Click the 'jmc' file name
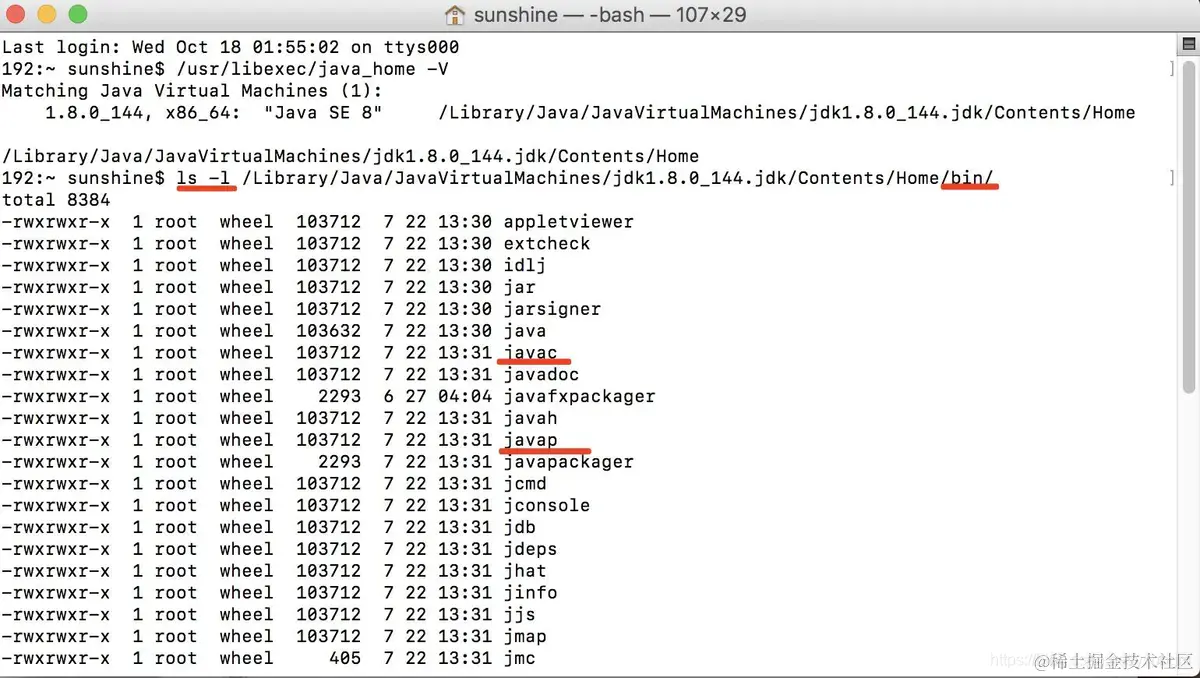Image resolution: width=1200 pixels, height=678 pixels. pyautogui.click(x=519, y=659)
